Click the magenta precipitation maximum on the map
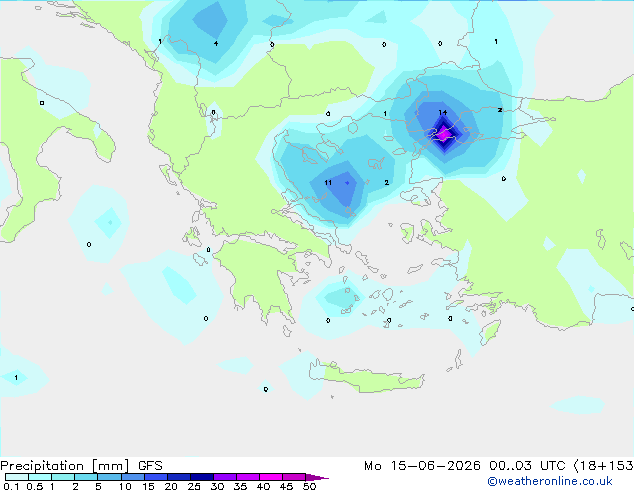634x490 pixels. (x=444, y=134)
